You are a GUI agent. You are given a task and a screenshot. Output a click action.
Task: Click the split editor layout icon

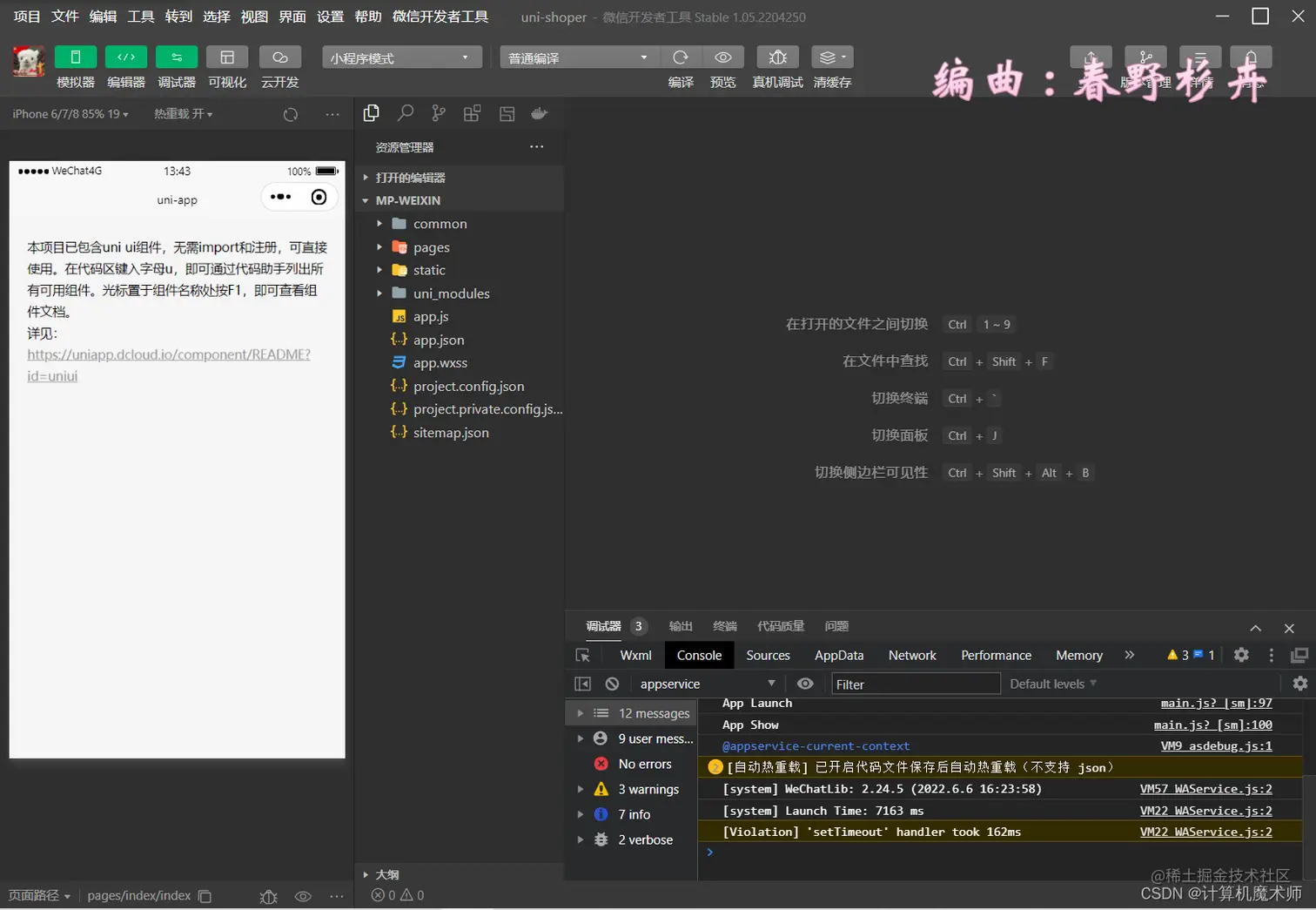507,113
